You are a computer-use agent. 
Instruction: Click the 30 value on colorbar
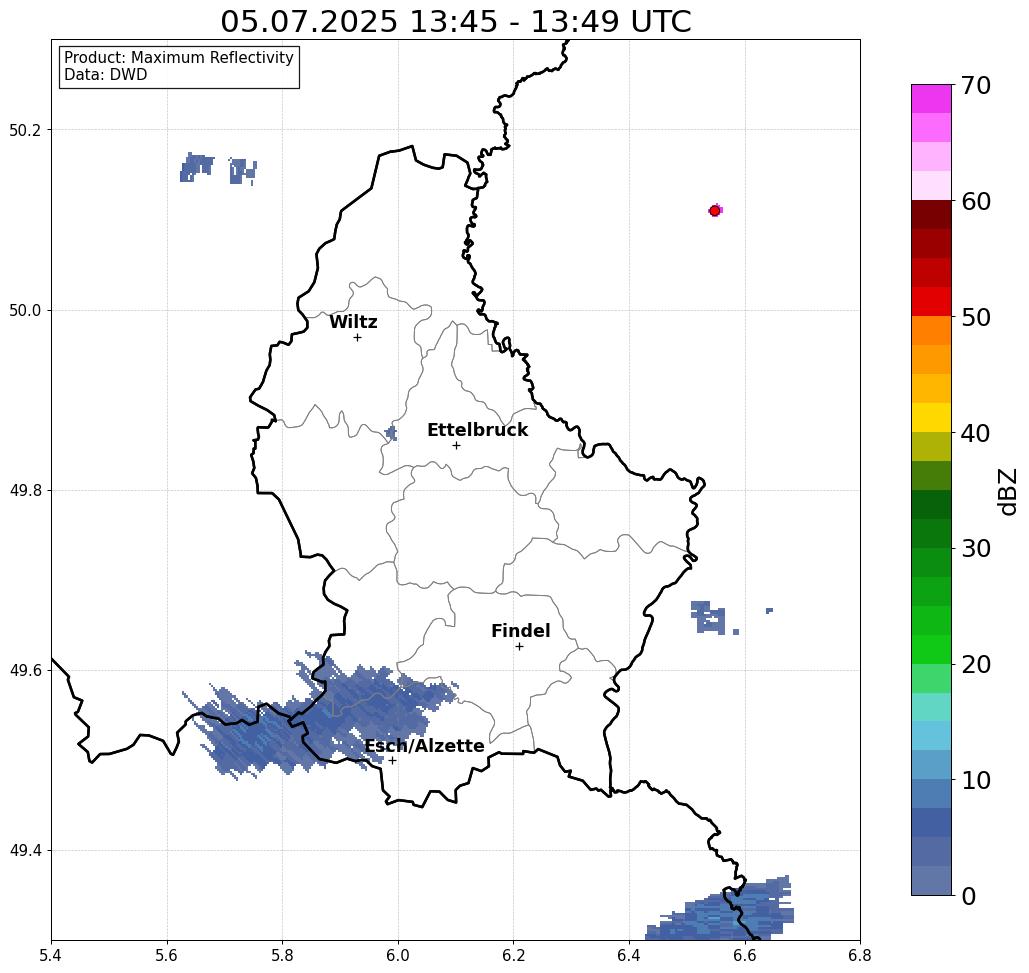(975, 548)
